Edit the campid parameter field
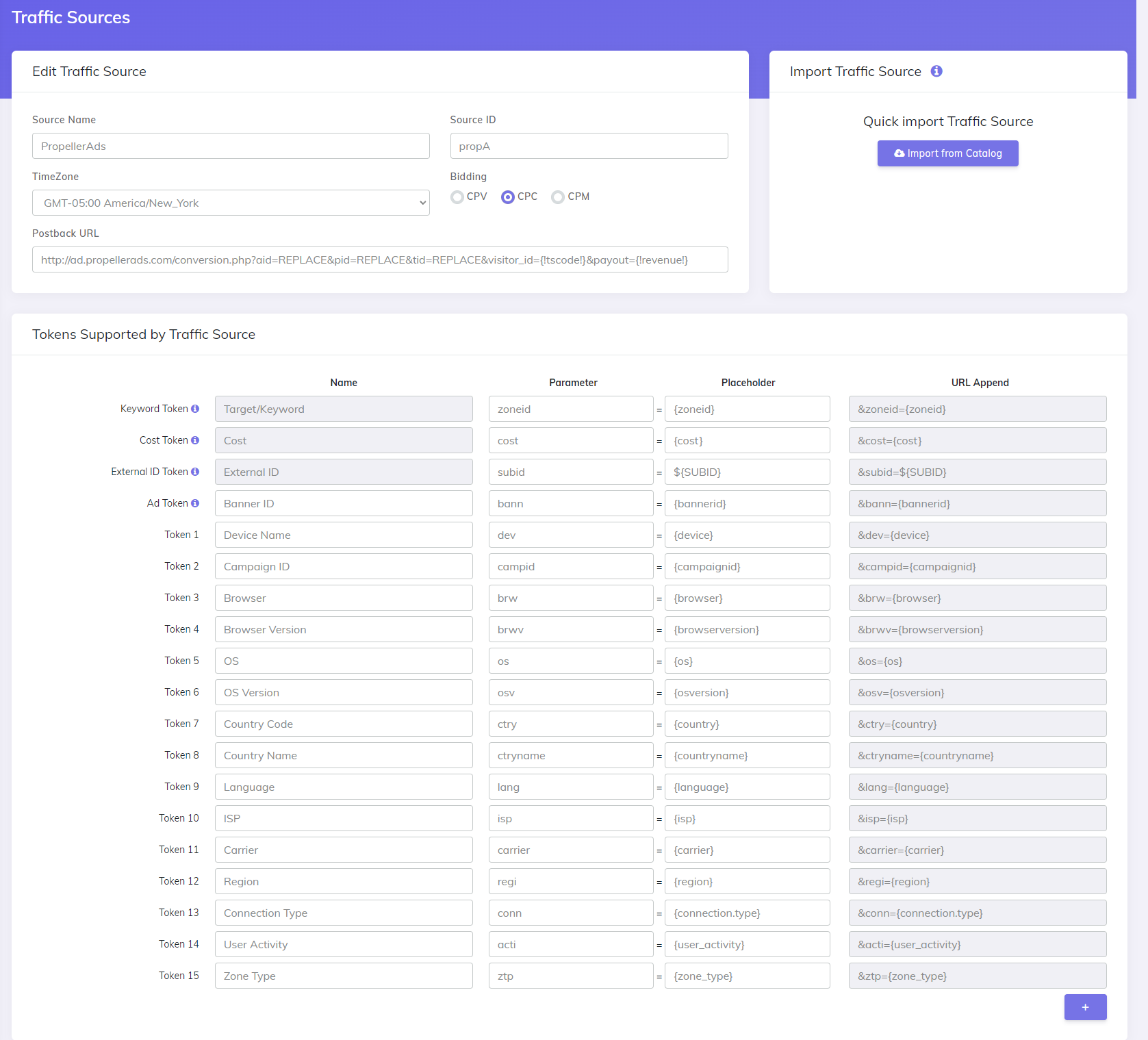Screen dimensions: 1148x1040 click(x=571, y=566)
